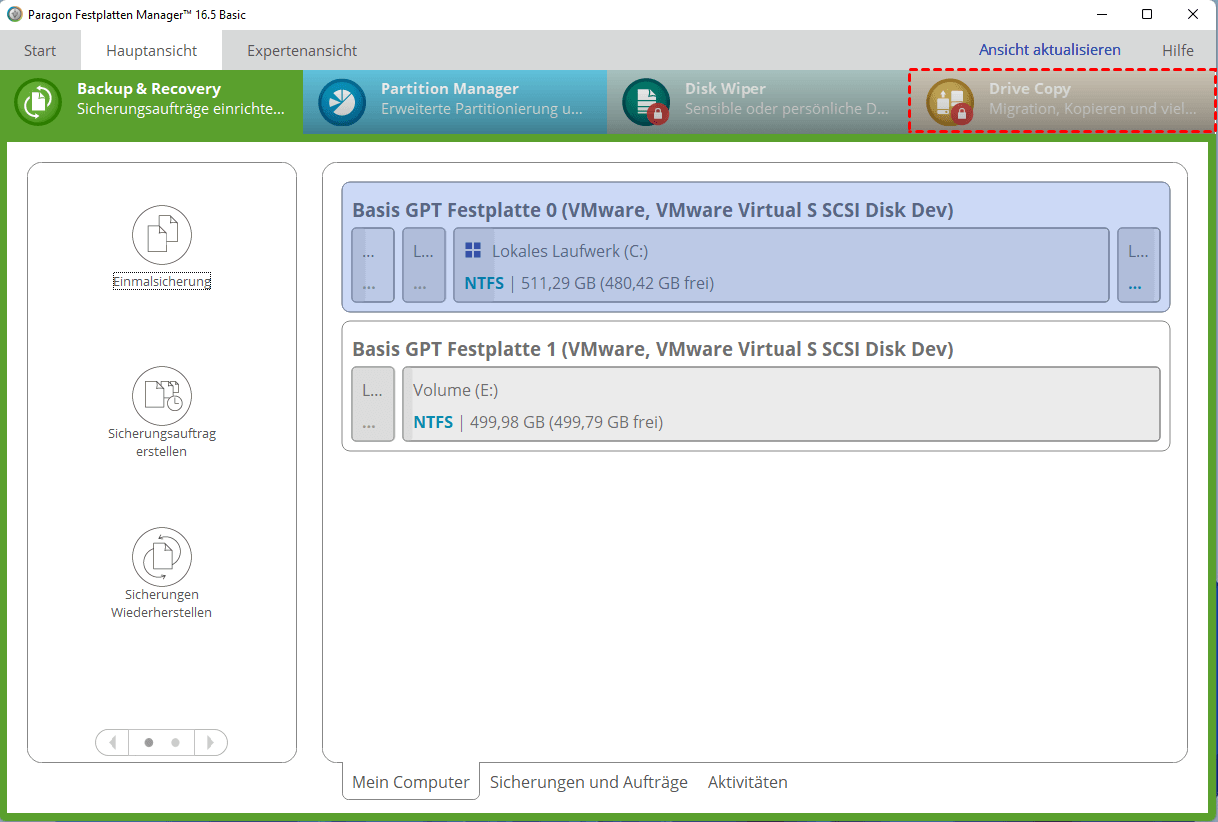1218x822 pixels.
Task: Click the Drive Copy title text
Action: pos(1030,89)
